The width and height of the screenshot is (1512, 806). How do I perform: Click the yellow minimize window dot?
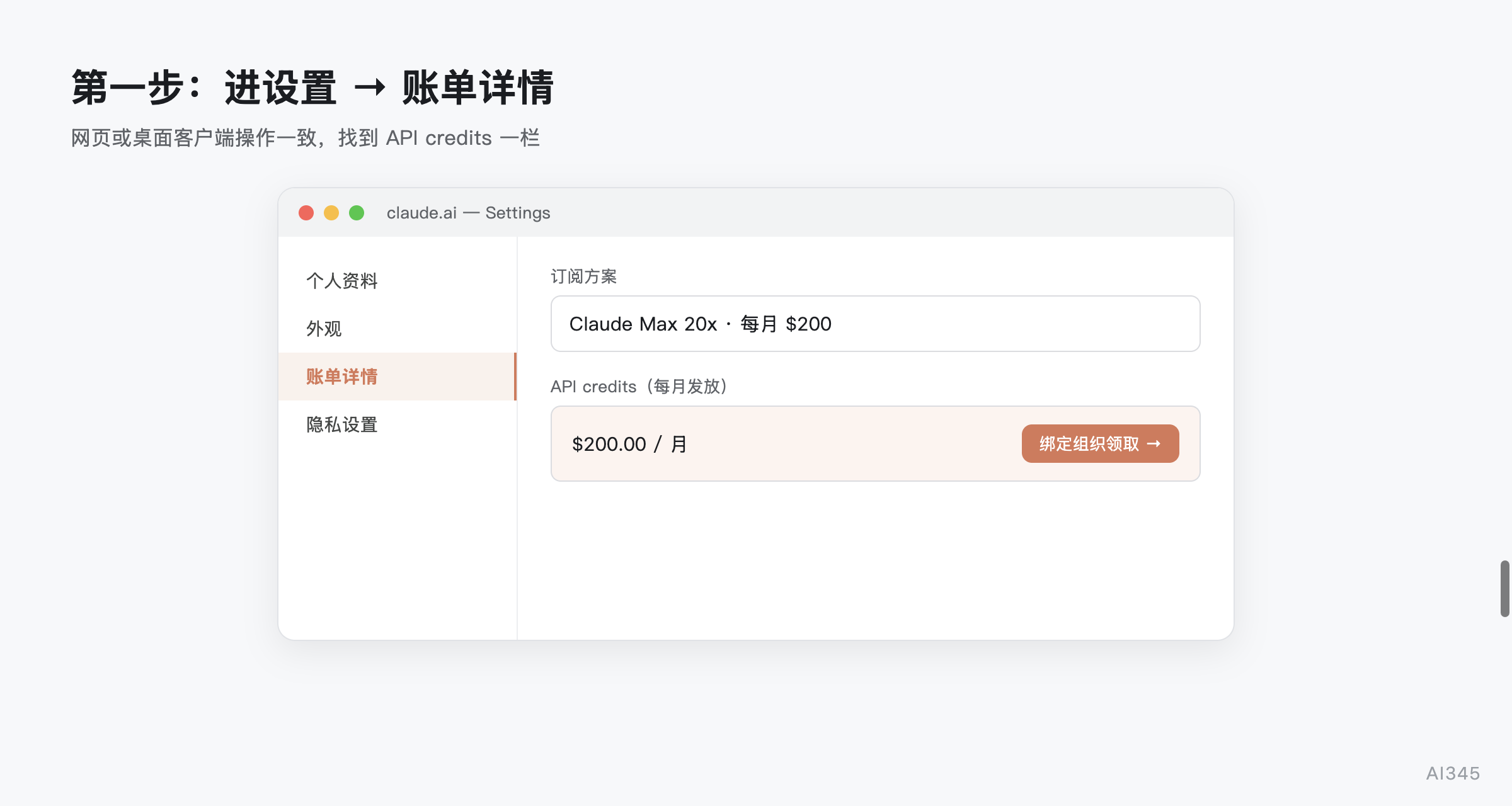(331, 213)
